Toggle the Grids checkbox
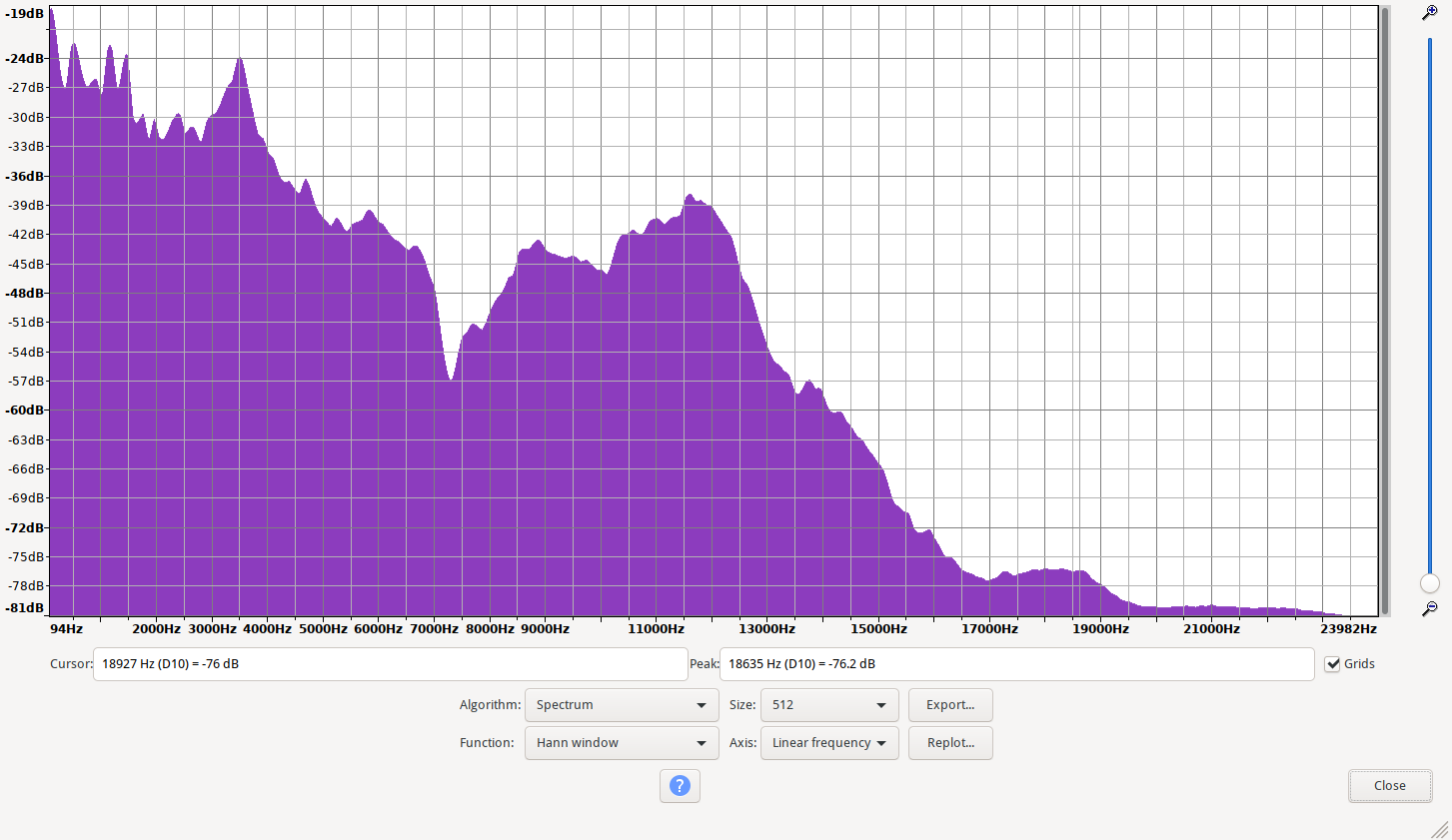 click(1332, 664)
